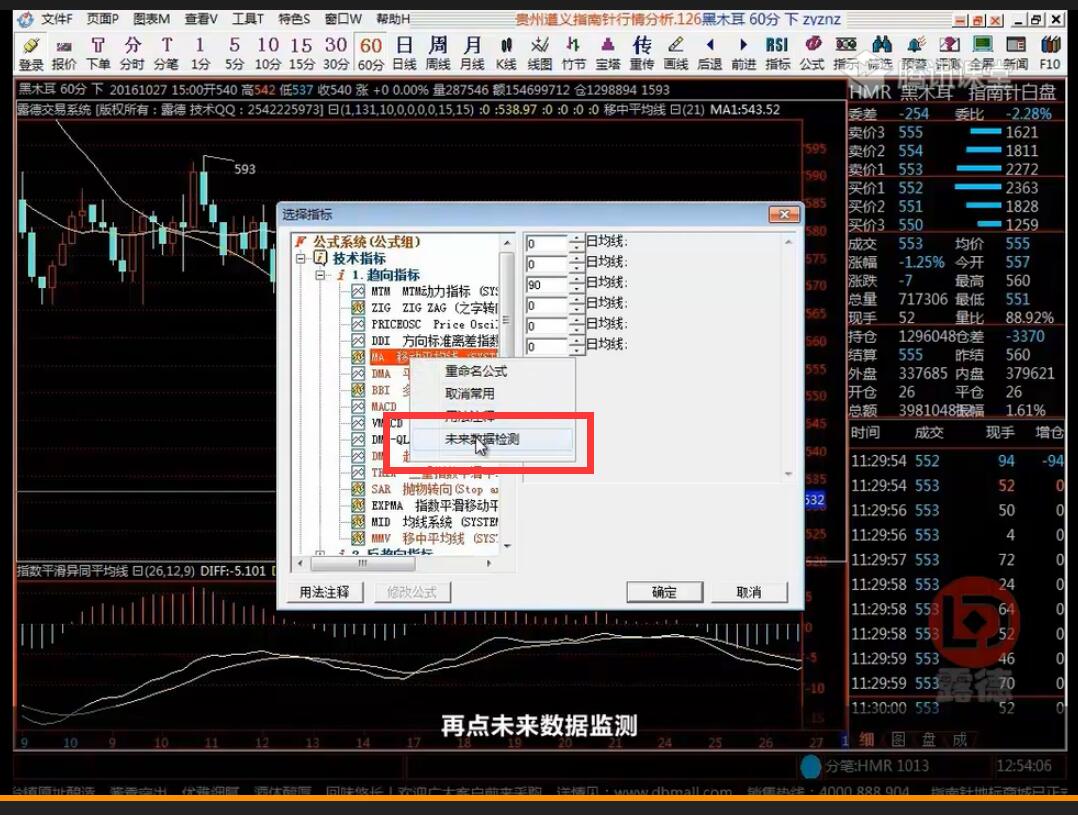Select the 10分 ten-minute period icon
Image resolution: width=1078 pixels, height=815 pixels.
(x=268, y=53)
